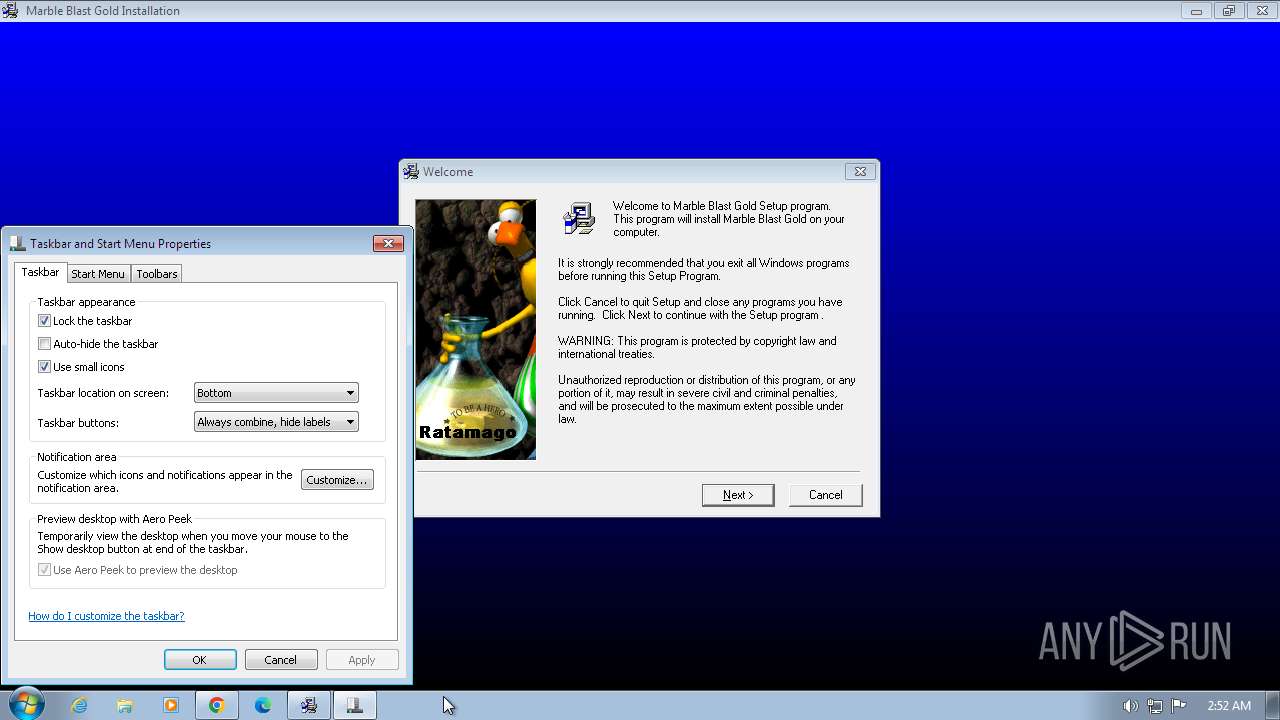
Task: Cancel the Marble Blast Gold setup
Action: (x=826, y=495)
